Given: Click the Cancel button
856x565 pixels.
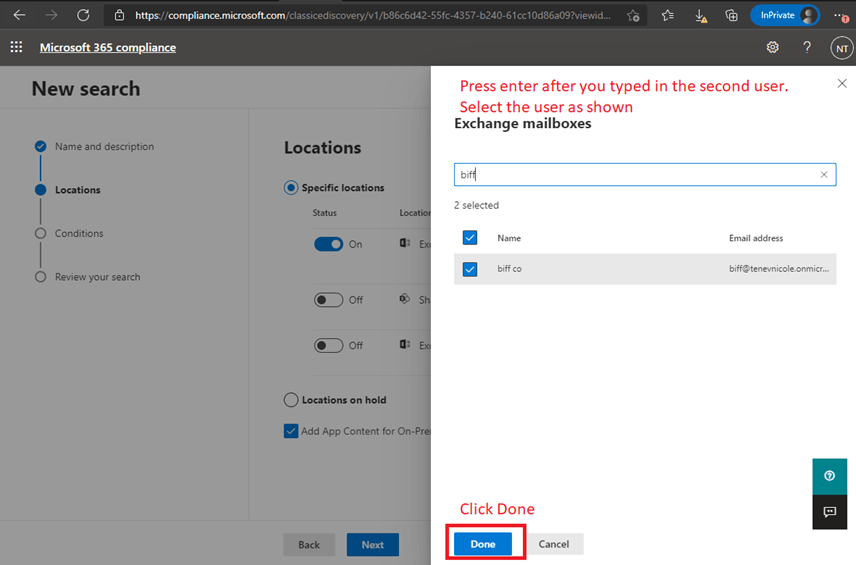Looking at the screenshot, I should [x=554, y=544].
